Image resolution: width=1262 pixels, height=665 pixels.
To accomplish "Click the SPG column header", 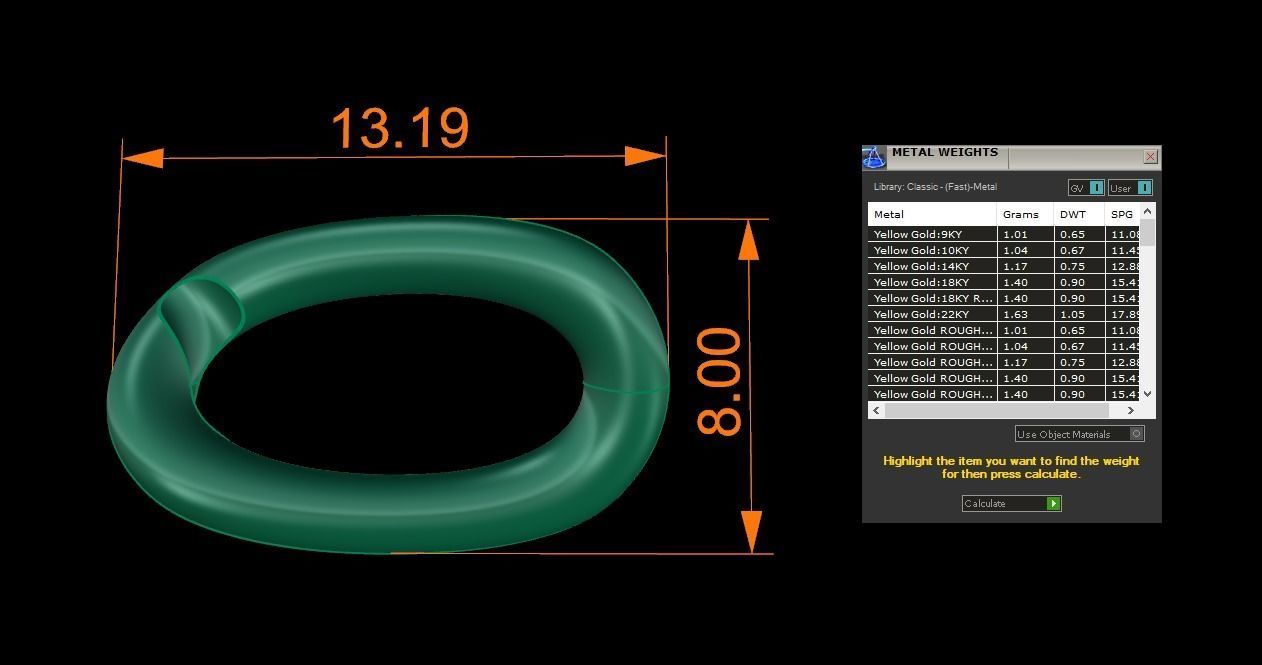I will tap(1122, 214).
